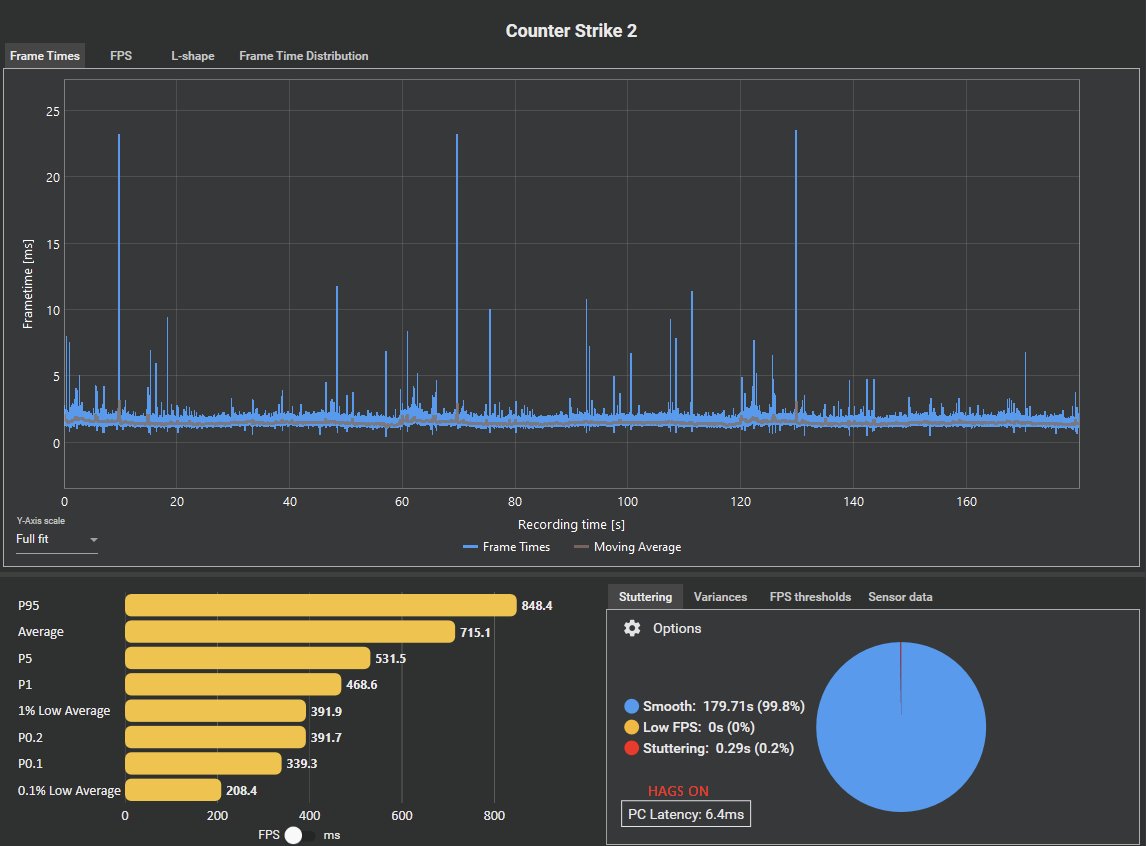Open the Frame Time Distribution tab
This screenshot has height=846, width=1146.
(x=303, y=56)
